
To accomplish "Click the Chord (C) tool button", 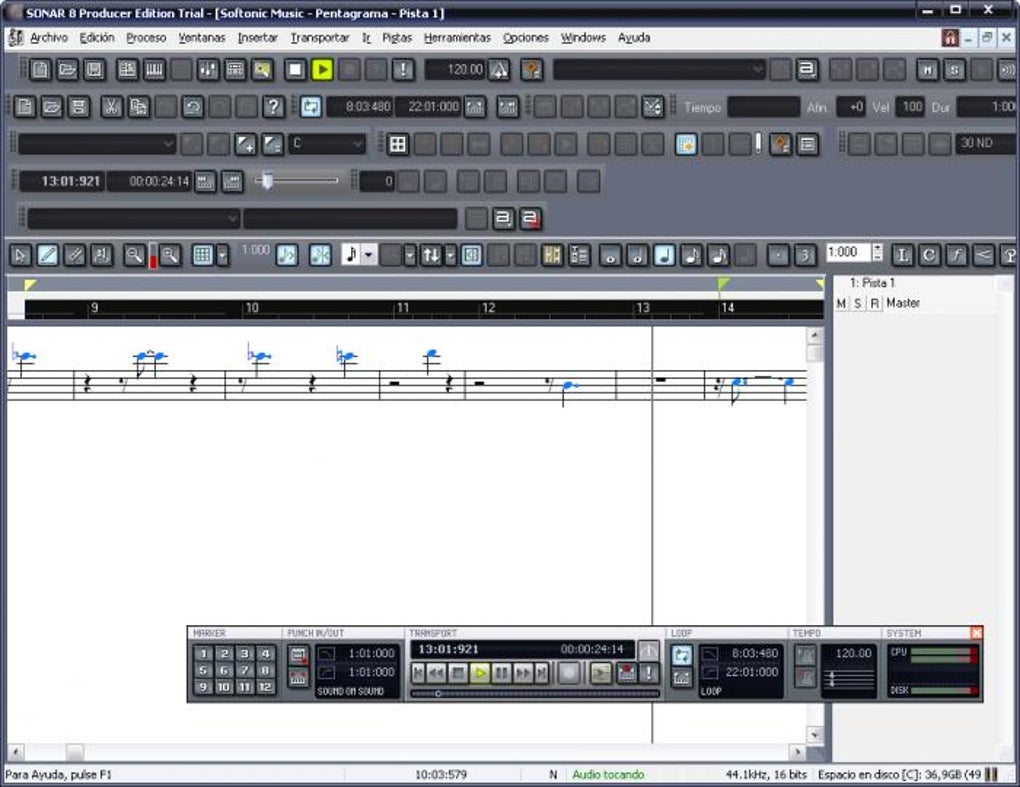I will 929,255.
